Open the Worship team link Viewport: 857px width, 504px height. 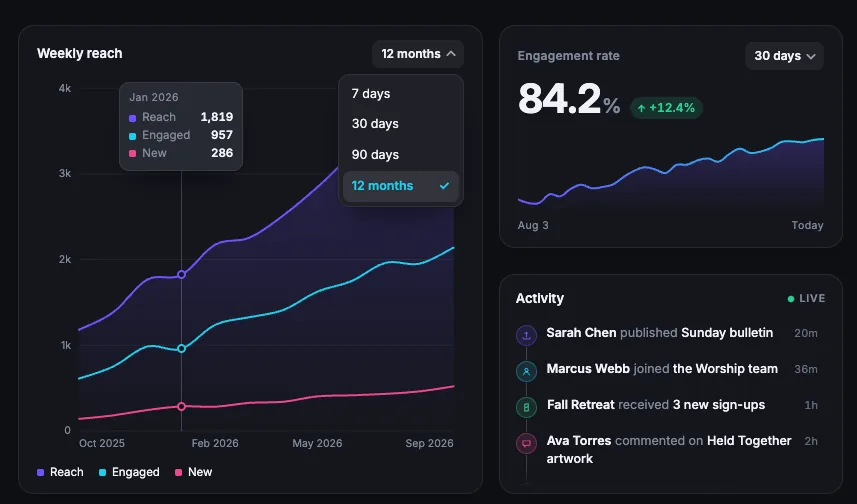tap(725, 369)
